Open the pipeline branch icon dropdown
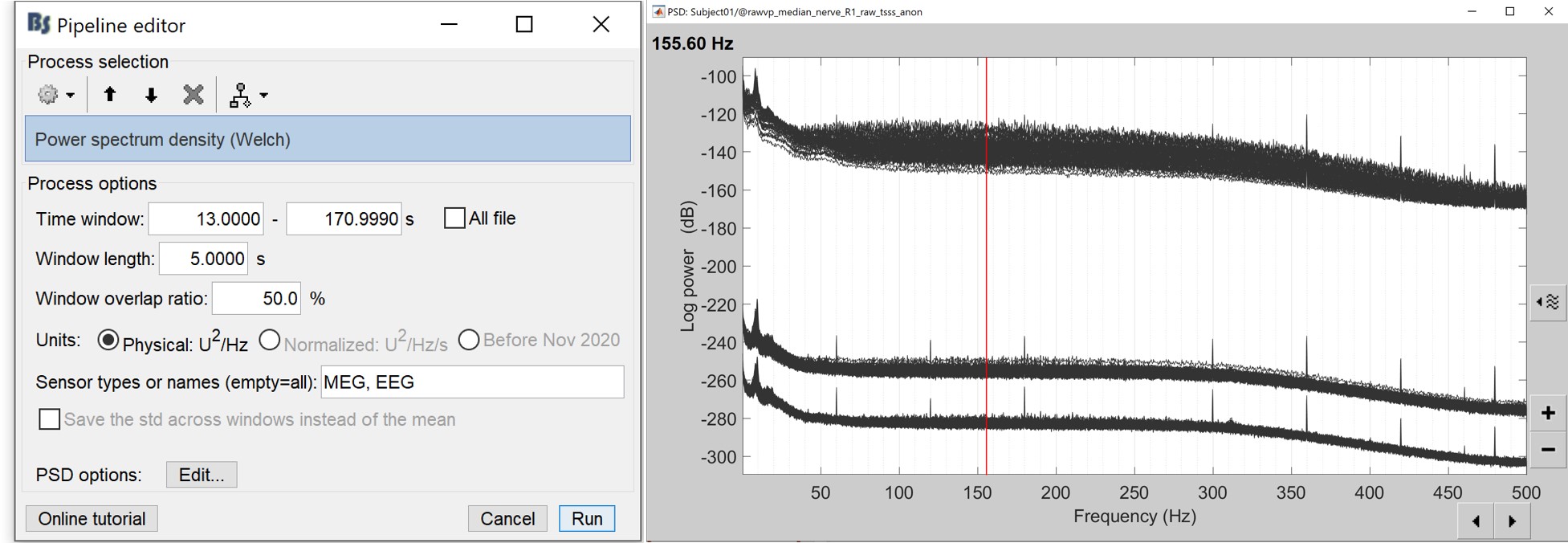The width and height of the screenshot is (1568, 543). click(248, 96)
